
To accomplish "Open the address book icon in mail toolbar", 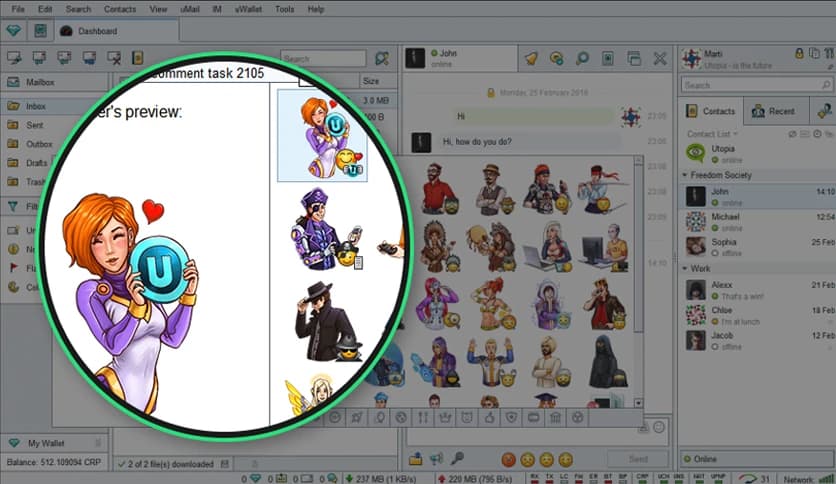I will click(138, 58).
